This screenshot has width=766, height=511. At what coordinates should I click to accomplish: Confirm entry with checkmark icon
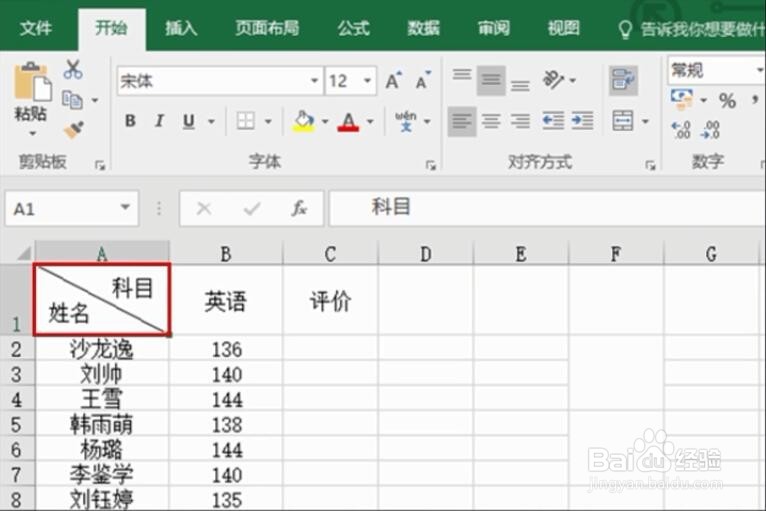pyautogui.click(x=252, y=209)
